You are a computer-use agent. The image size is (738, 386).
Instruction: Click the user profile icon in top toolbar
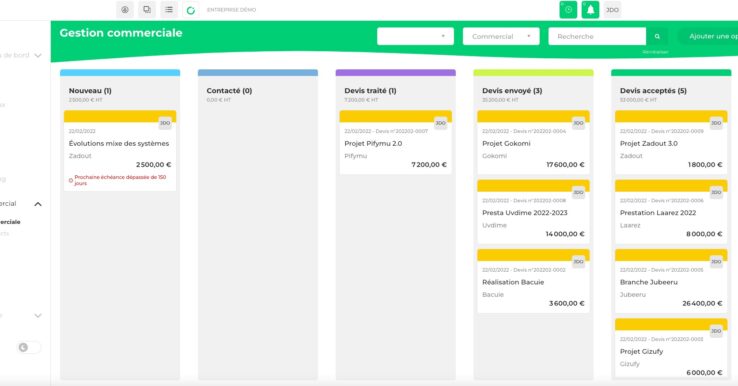tap(125, 9)
